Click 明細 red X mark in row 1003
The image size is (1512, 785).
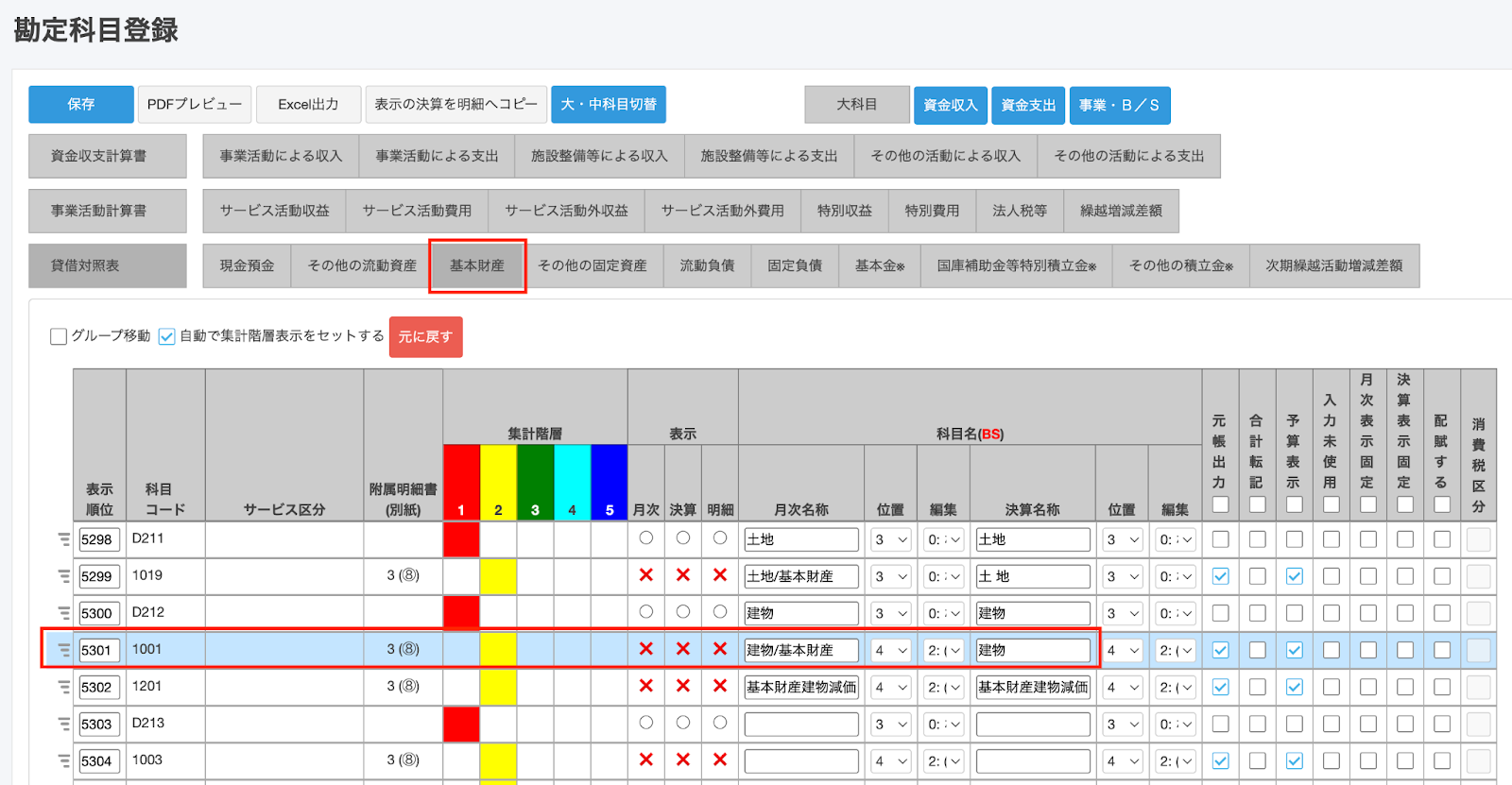pos(720,759)
